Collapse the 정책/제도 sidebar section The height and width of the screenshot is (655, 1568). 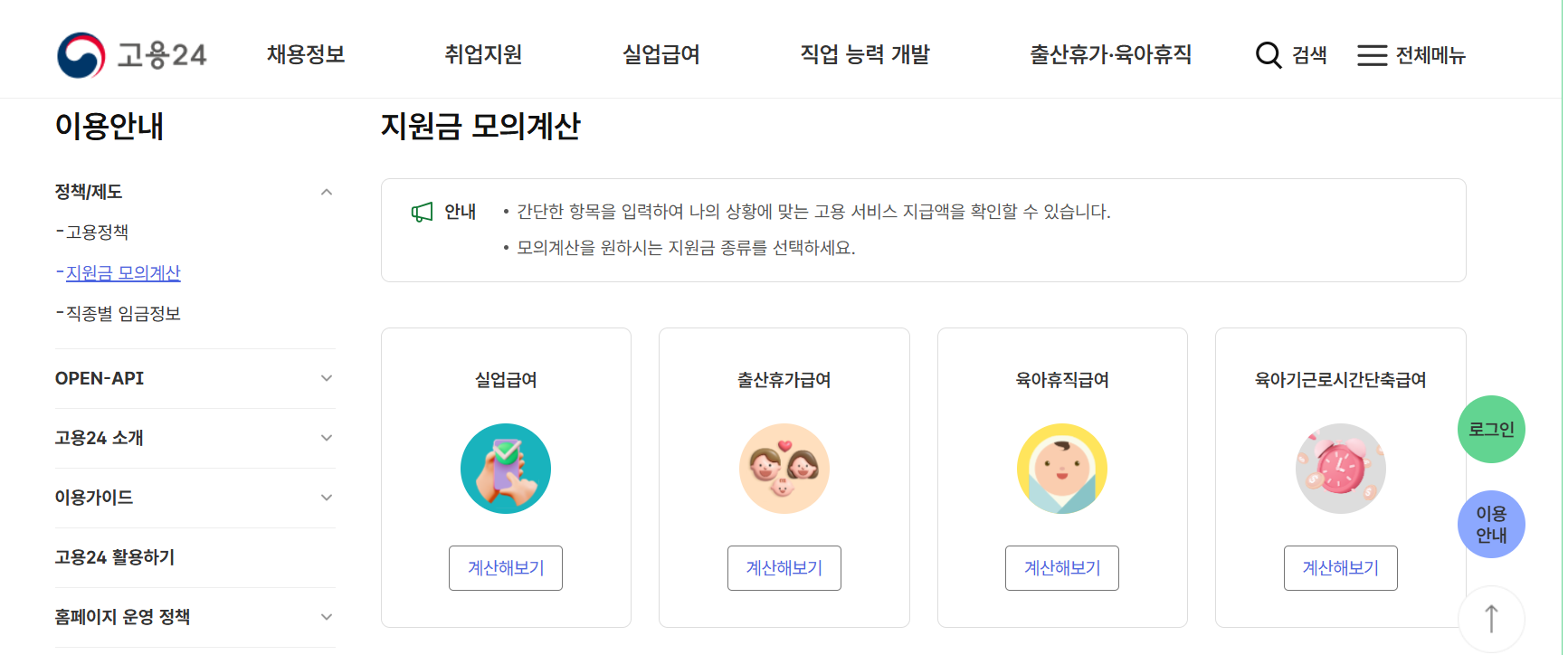tap(327, 191)
